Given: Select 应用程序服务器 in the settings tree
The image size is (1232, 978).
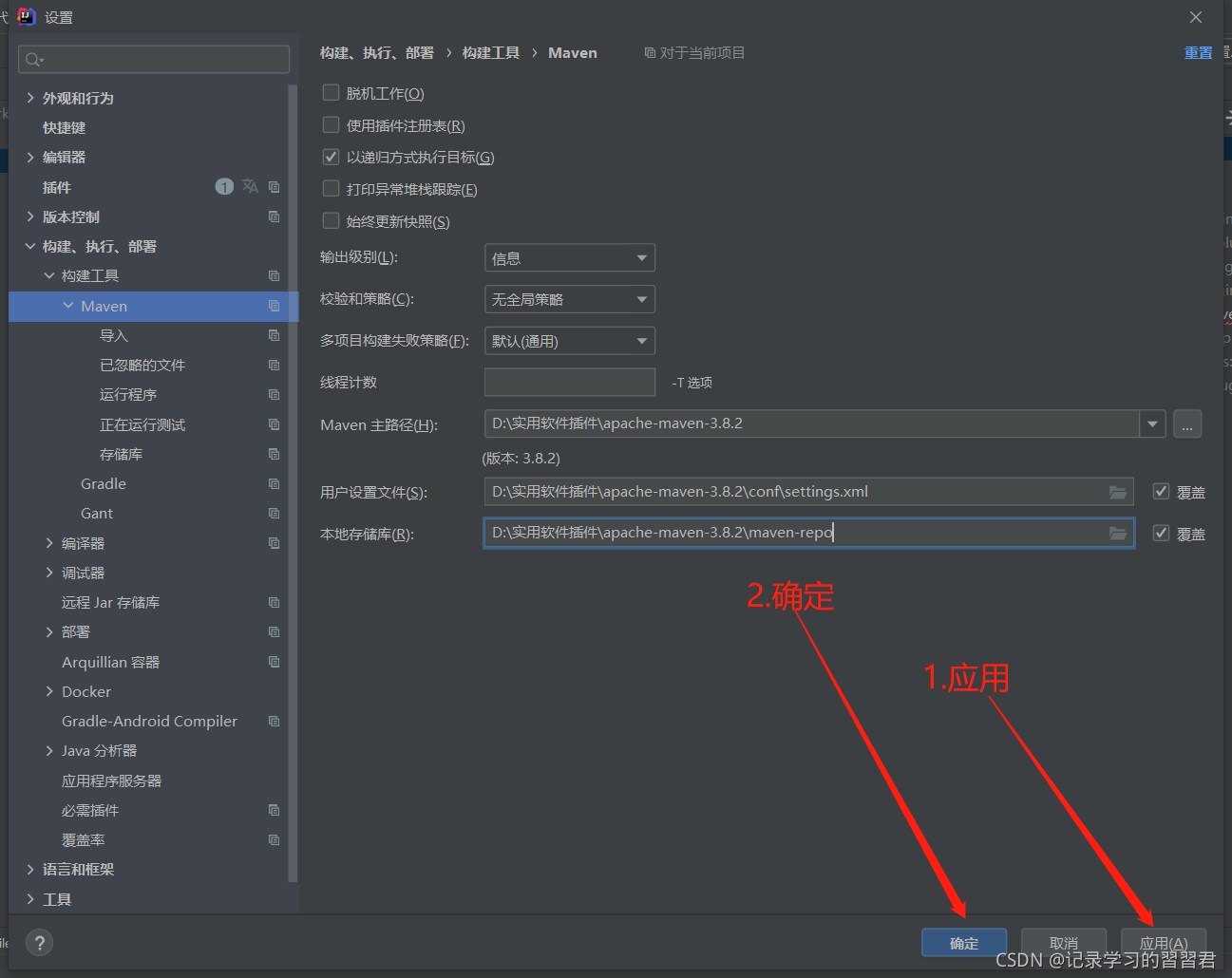Looking at the screenshot, I should click(111, 781).
